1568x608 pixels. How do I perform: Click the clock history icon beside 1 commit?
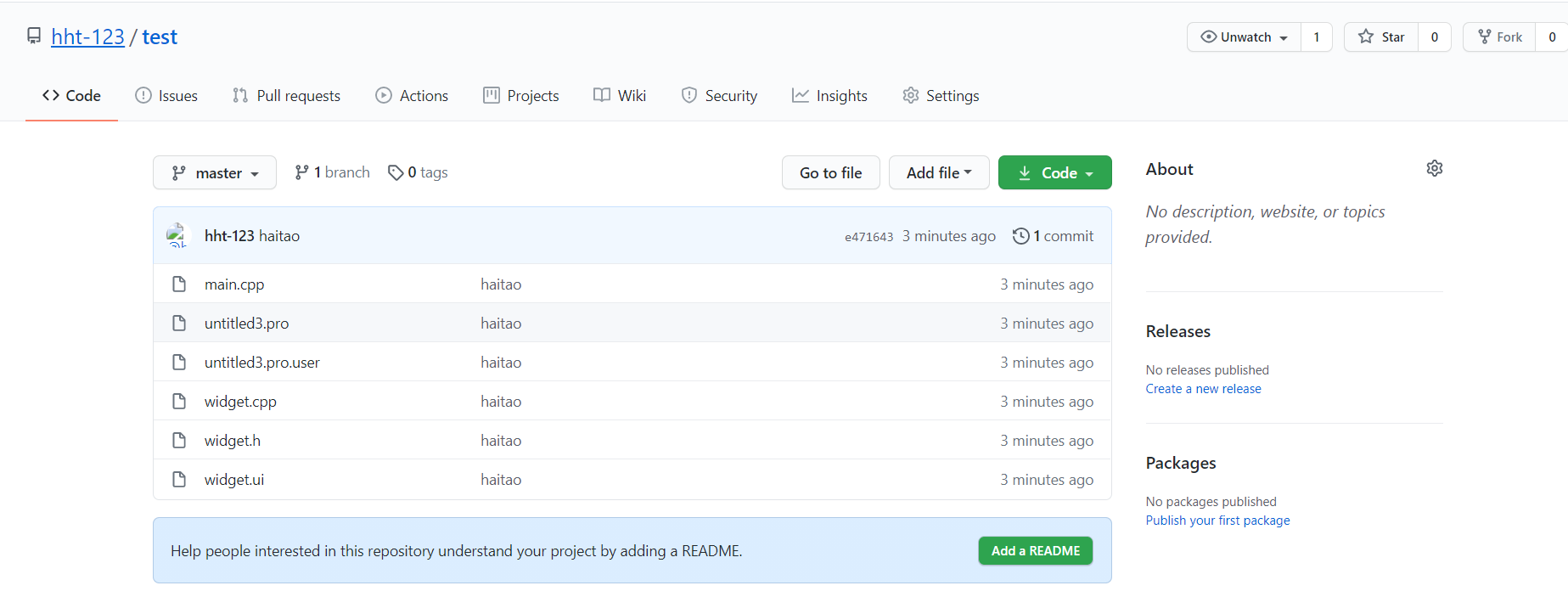point(1021,236)
